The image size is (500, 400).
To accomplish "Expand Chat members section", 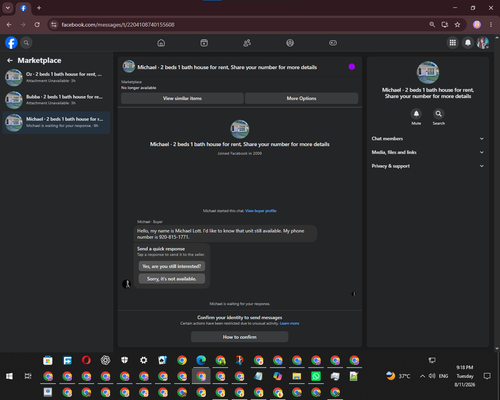I will (428, 139).
